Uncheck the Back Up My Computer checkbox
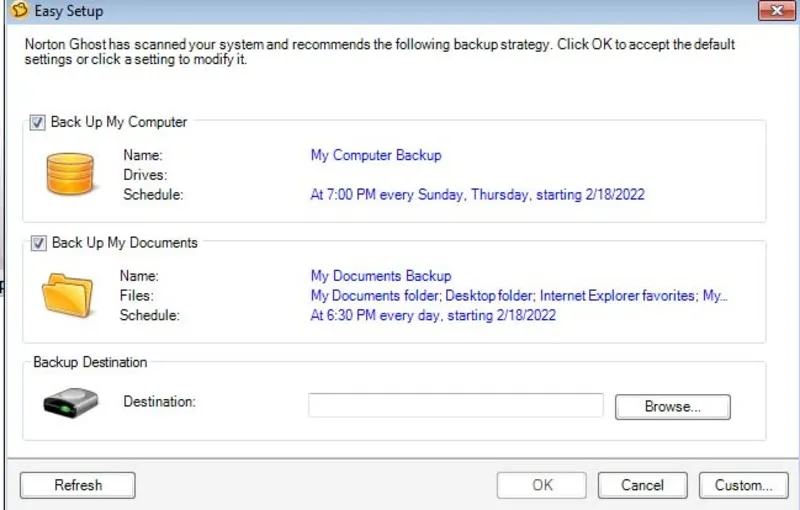Image resolution: width=800 pixels, height=510 pixels. [x=38, y=123]
